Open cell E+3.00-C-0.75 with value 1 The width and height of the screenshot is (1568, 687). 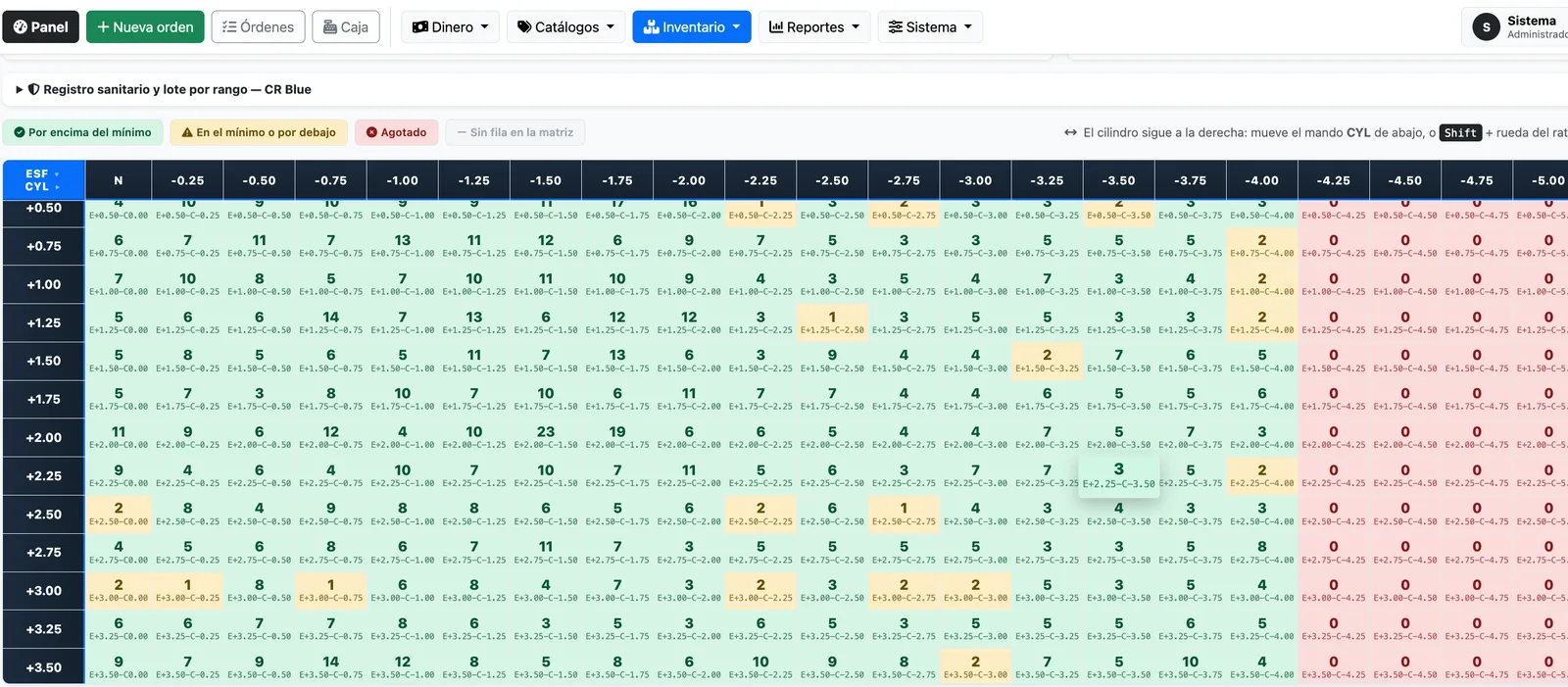point(330,590)
